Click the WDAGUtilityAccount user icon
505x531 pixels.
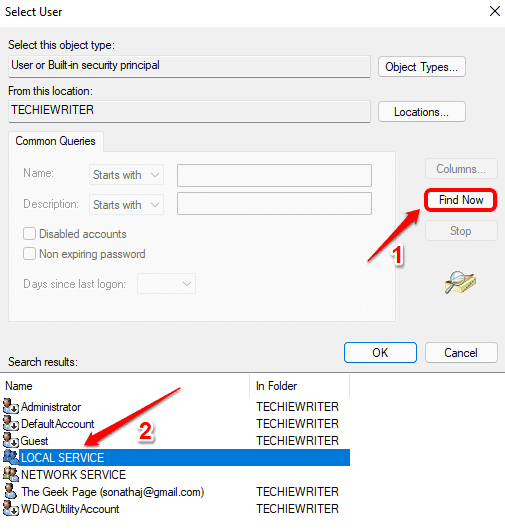[11, 508]
